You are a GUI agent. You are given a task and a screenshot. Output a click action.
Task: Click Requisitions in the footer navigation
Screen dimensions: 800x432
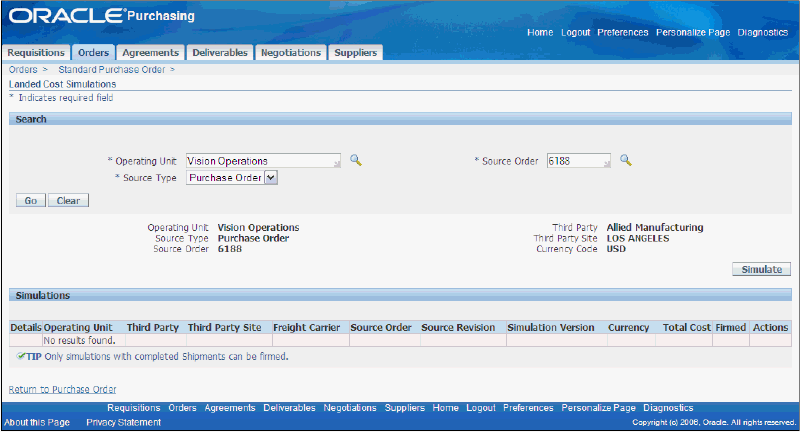click(x=134, y=408)
